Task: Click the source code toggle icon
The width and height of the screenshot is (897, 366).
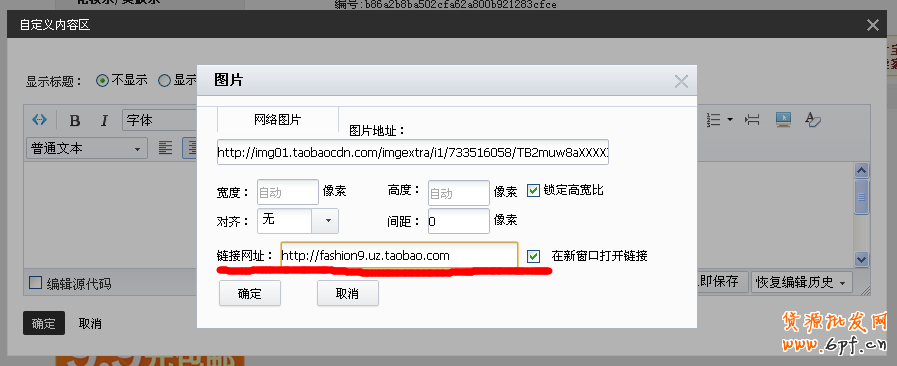Action: pyautogui.click(x=39, y=120)
